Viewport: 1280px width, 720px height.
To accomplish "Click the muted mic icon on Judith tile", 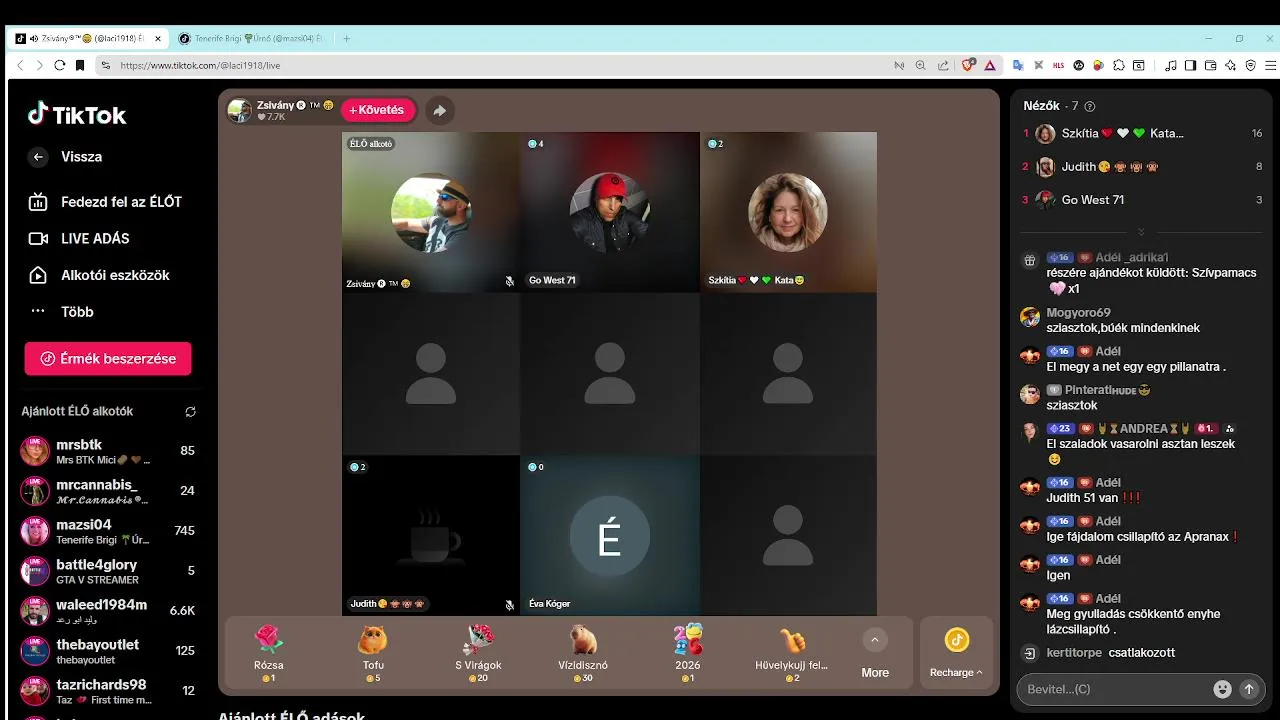I will click(509, 604).
